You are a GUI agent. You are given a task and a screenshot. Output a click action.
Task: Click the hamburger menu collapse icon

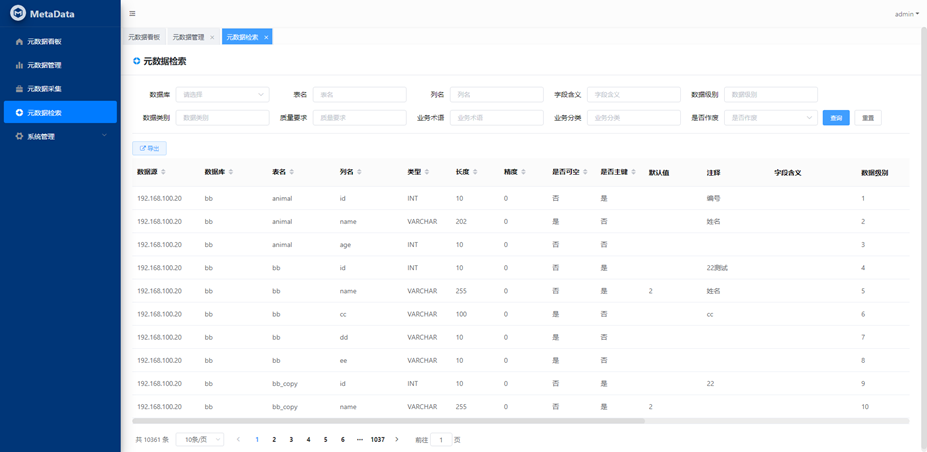click(132, 14)
